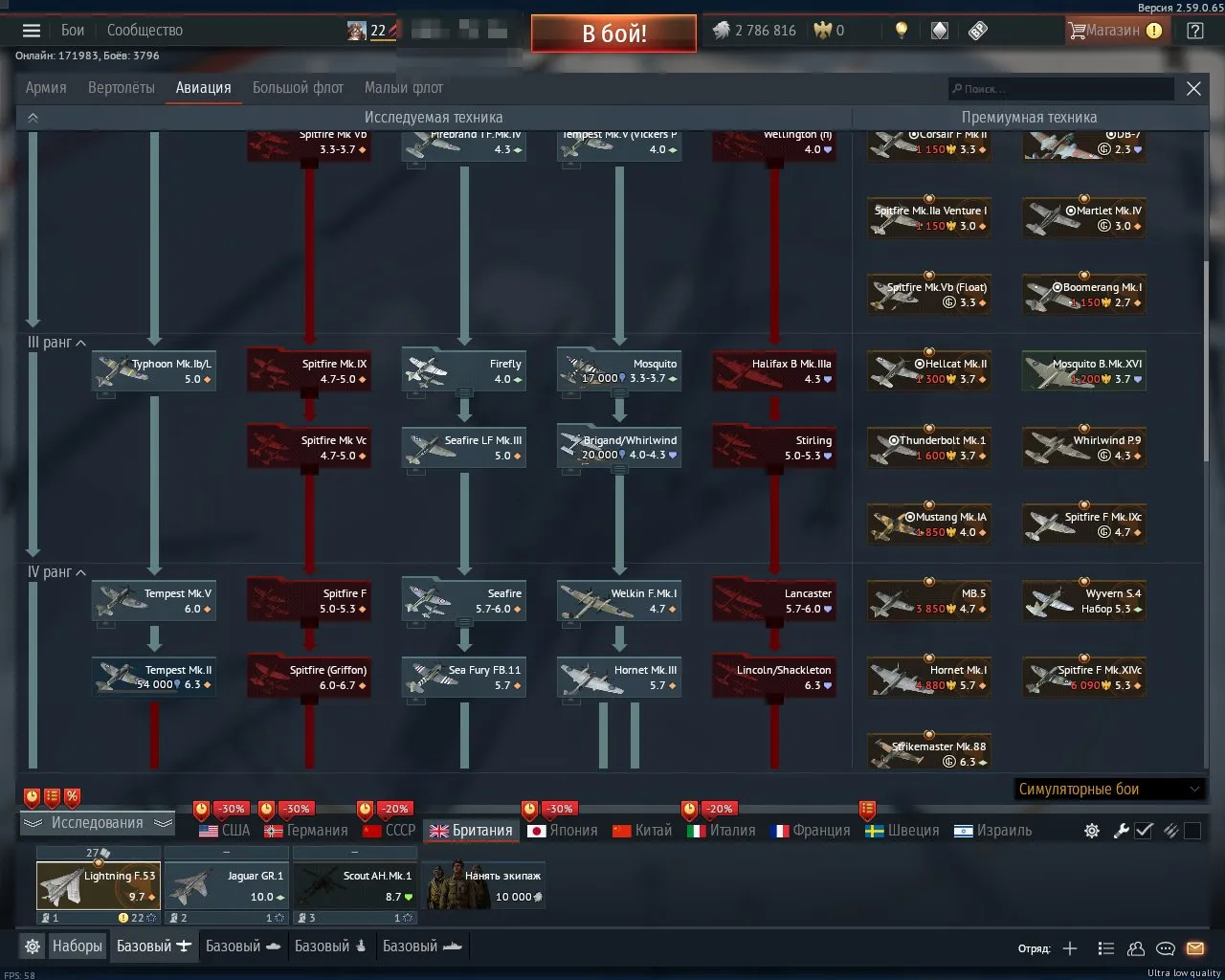Open the chat speech bubble icon
The image size is (1225, 980).
[x=1166, y=948]
